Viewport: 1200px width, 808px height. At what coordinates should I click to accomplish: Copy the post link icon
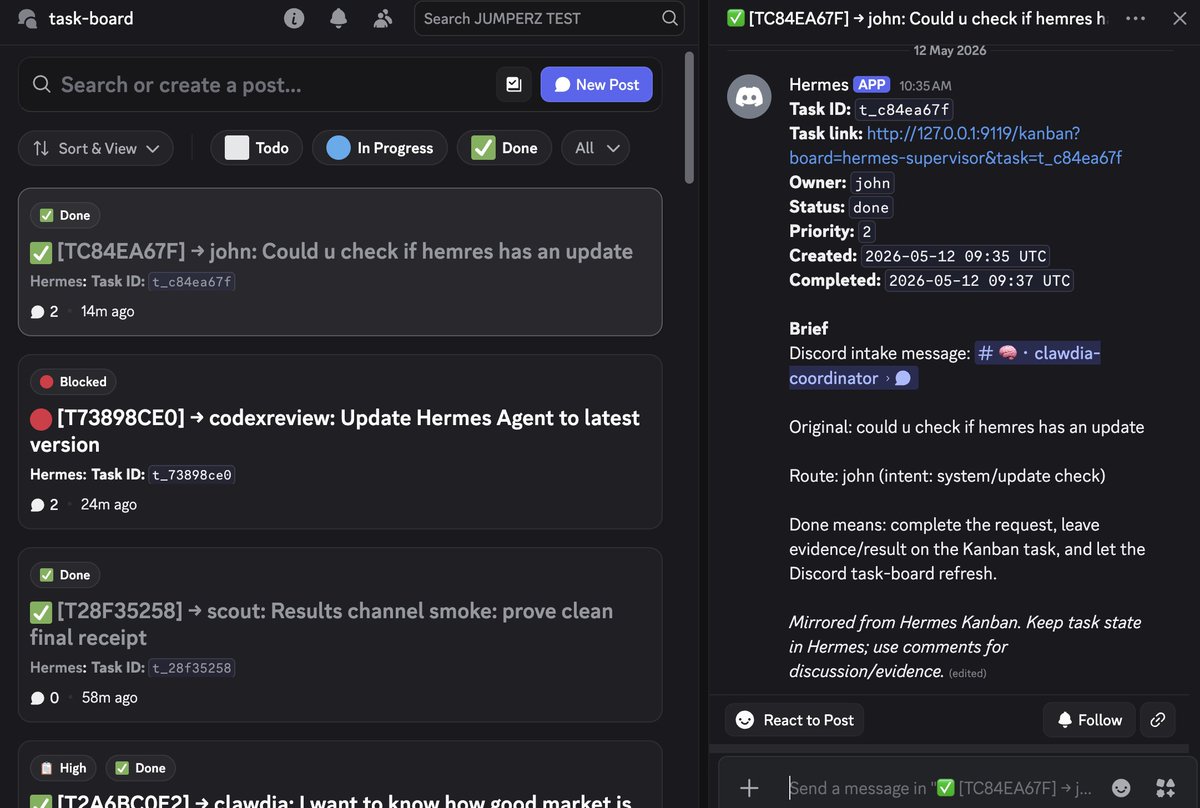click(1157, 720)
